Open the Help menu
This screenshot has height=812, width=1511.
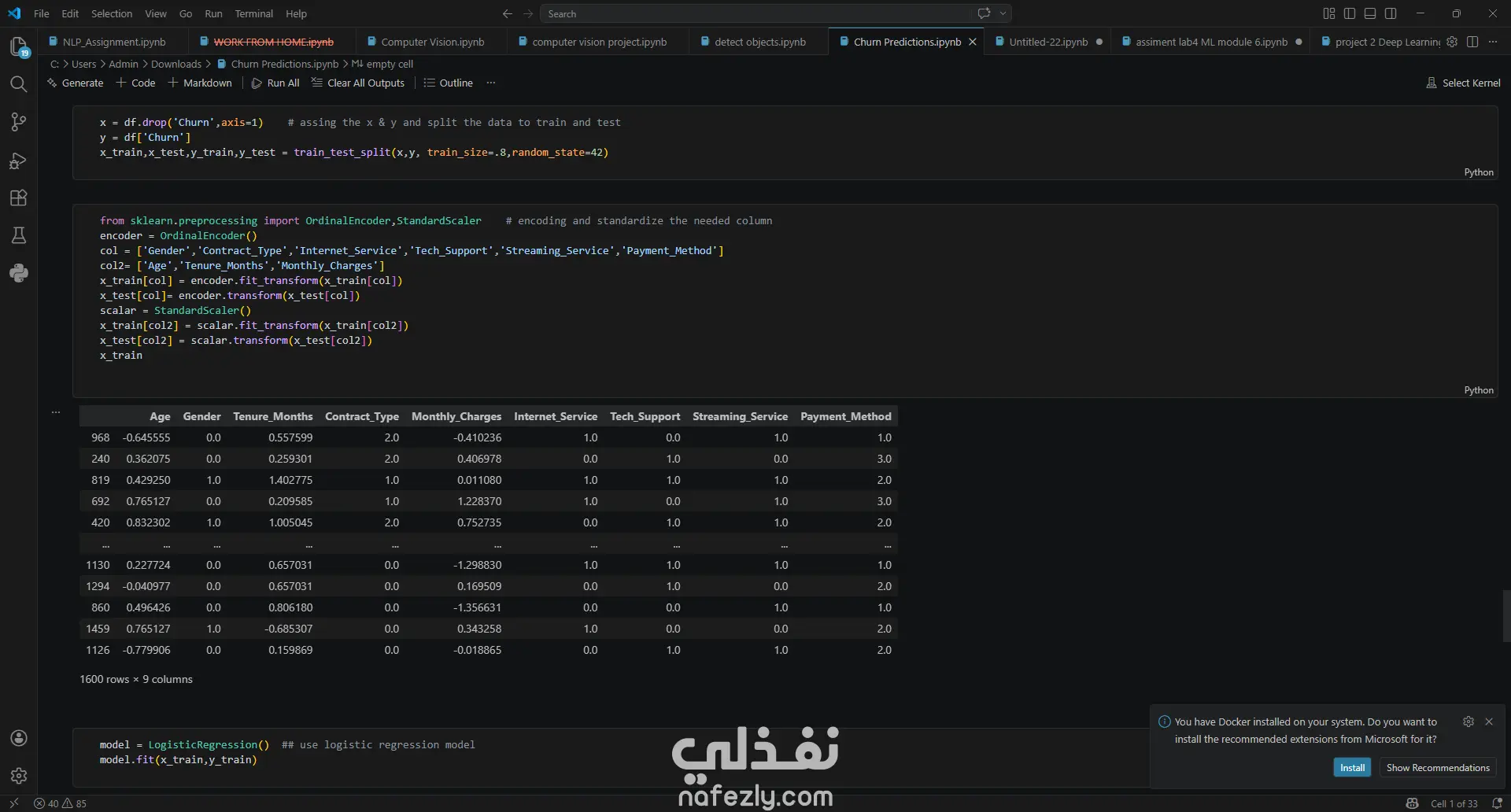tap(297, 13)
